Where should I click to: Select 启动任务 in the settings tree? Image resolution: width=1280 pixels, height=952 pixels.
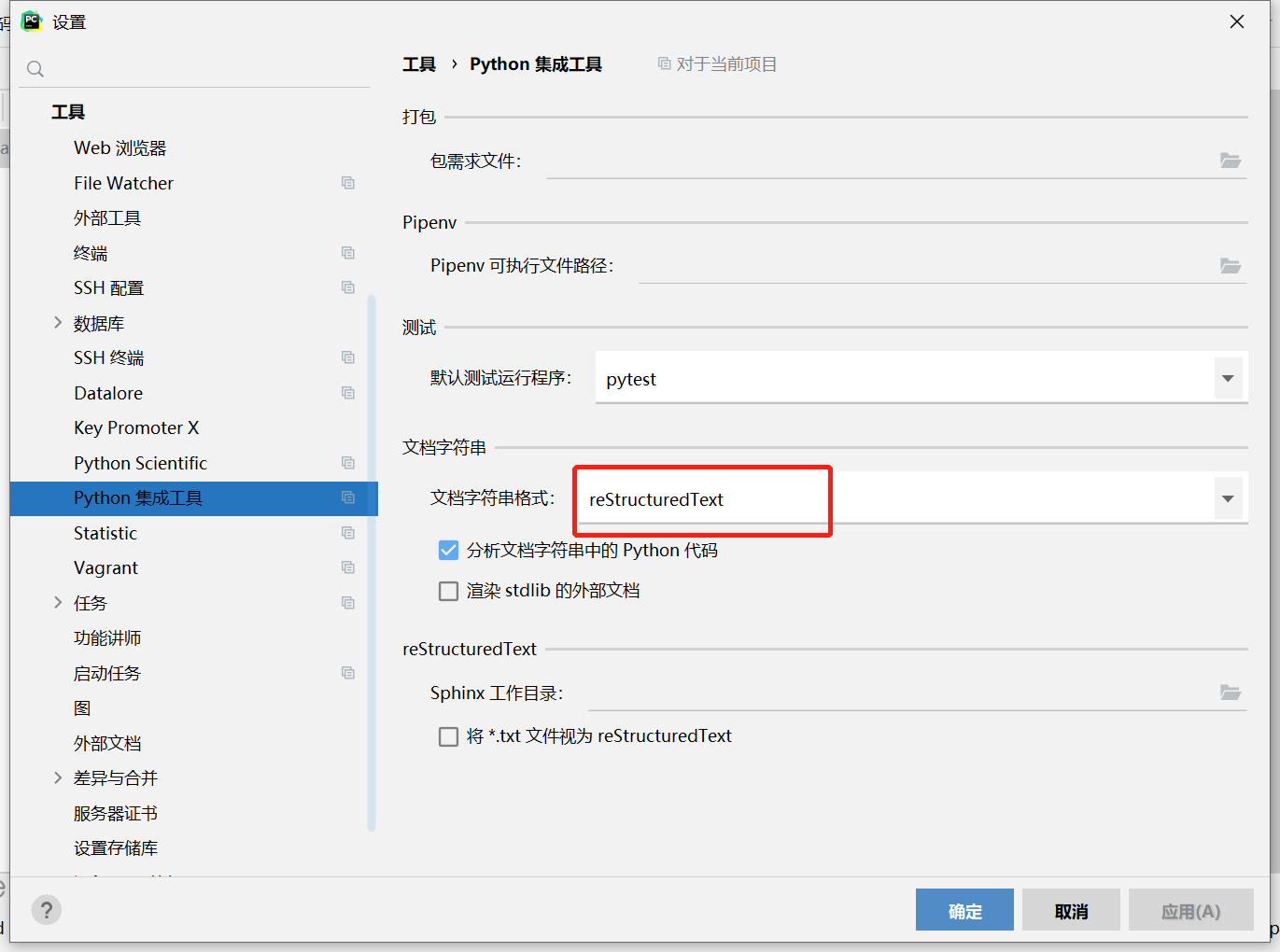[x=107, y=673]
